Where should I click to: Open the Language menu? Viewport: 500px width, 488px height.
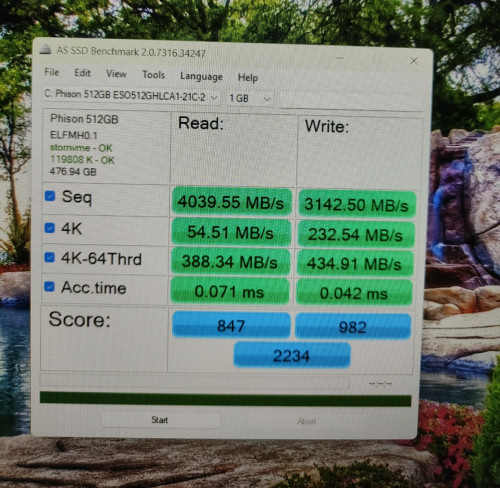(x=201, y=76)
